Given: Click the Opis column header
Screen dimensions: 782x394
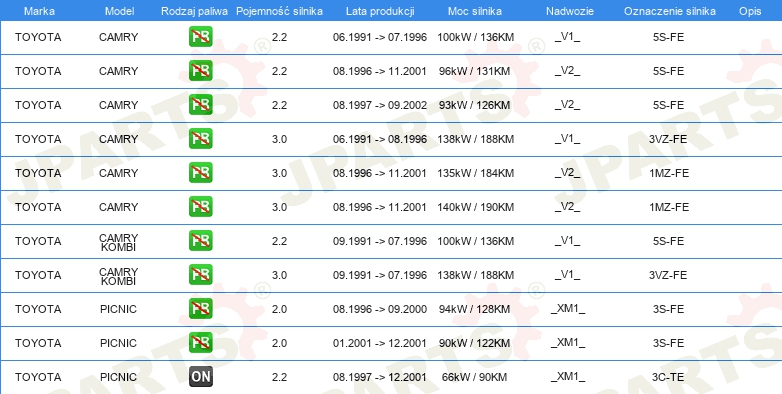Looking at the screenshot, I should (x=750, y=11).
